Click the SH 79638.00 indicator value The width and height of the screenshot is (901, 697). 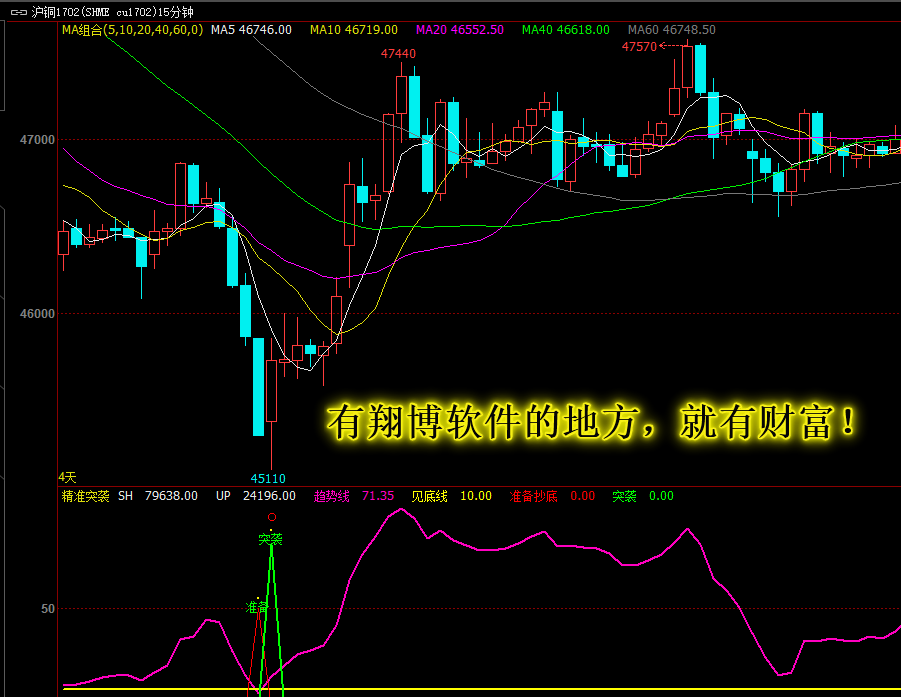(158, 496)
